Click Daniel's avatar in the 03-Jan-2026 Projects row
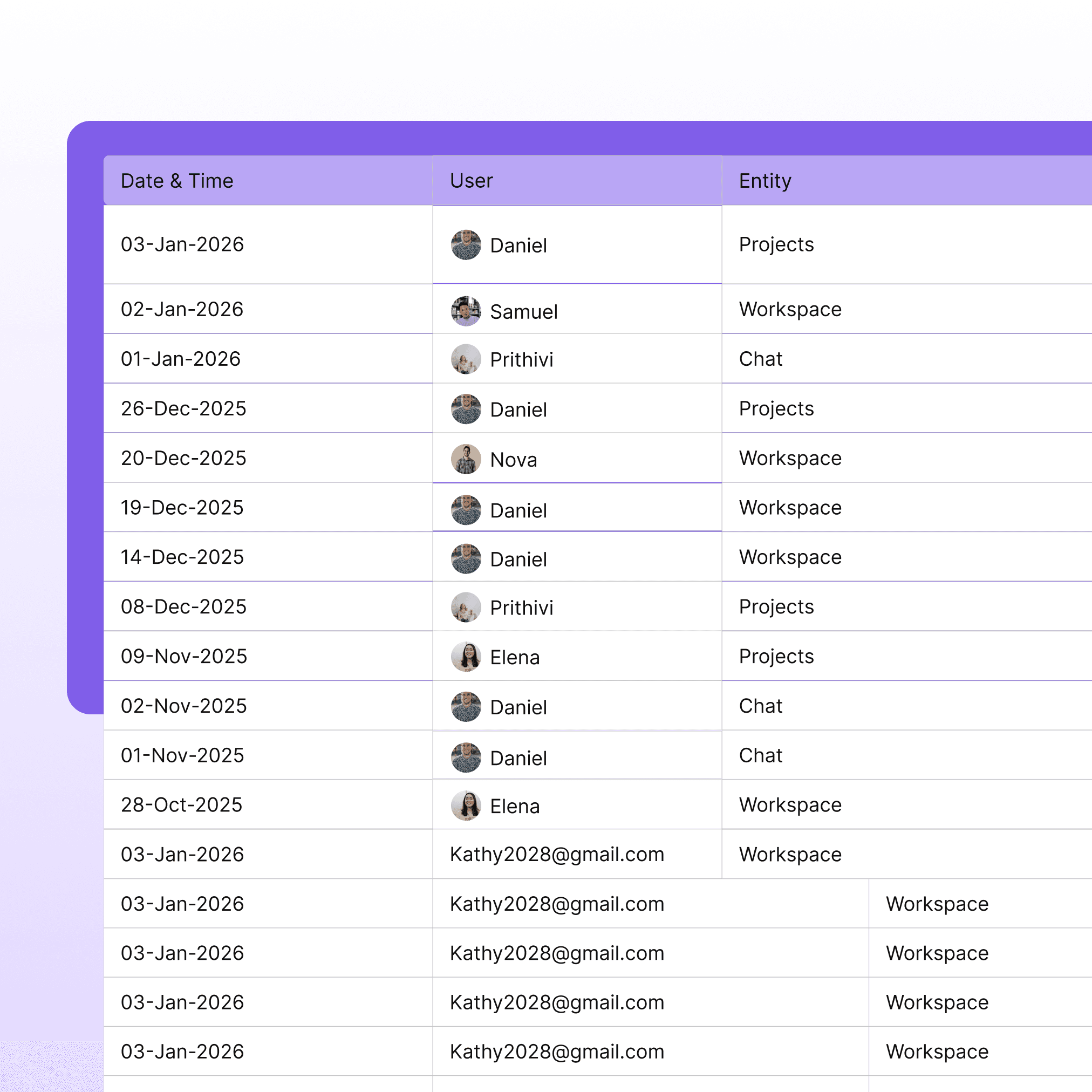Screen dimensions: 1092x1092 point(466,245)
